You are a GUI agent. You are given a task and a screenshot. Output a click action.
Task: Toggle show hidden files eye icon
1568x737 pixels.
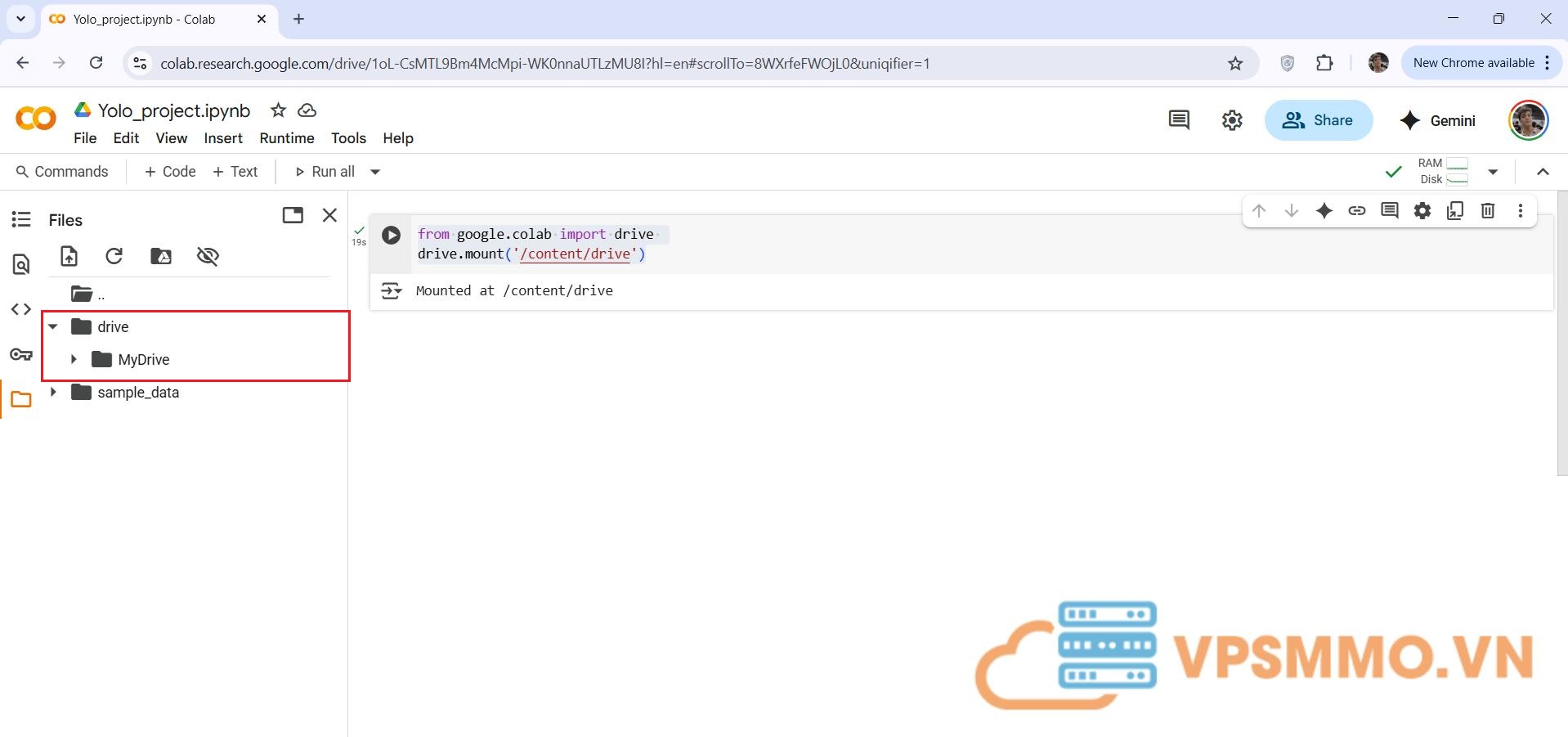208,256
